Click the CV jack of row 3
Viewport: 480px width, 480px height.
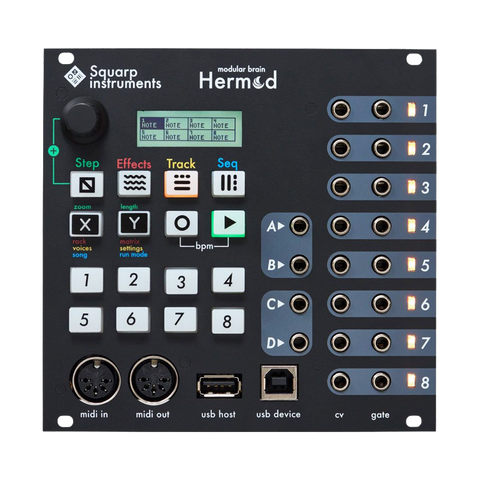click(x=340, y=187)
